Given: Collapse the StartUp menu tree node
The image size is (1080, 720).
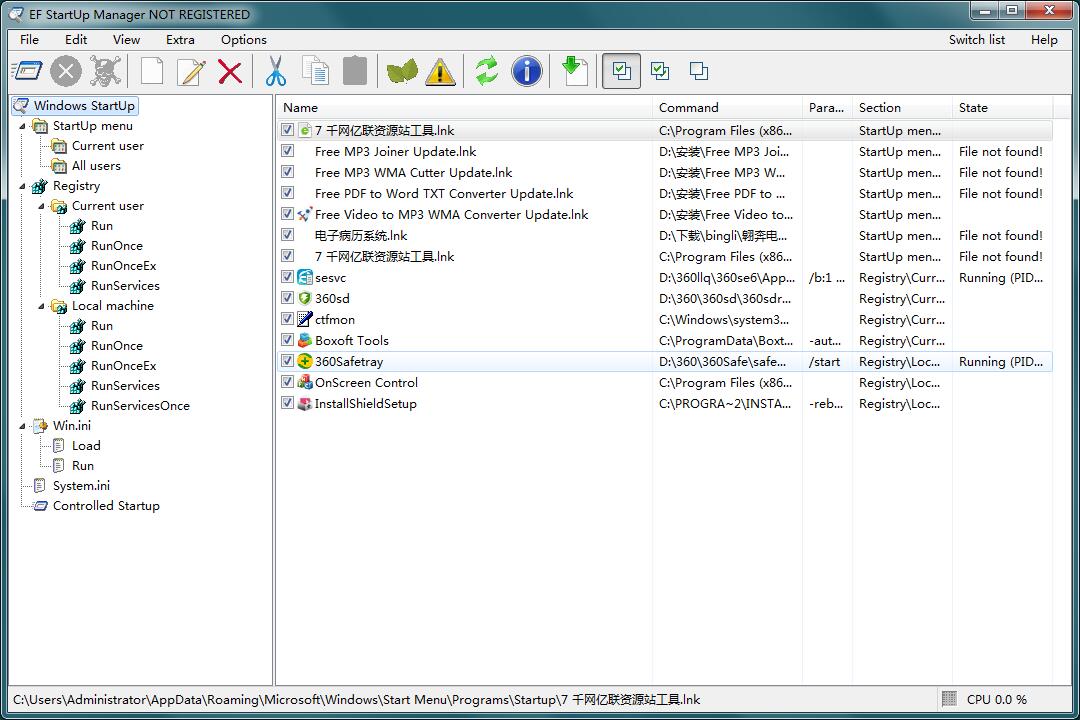Looking at the screenshot, I should point(23,126).
